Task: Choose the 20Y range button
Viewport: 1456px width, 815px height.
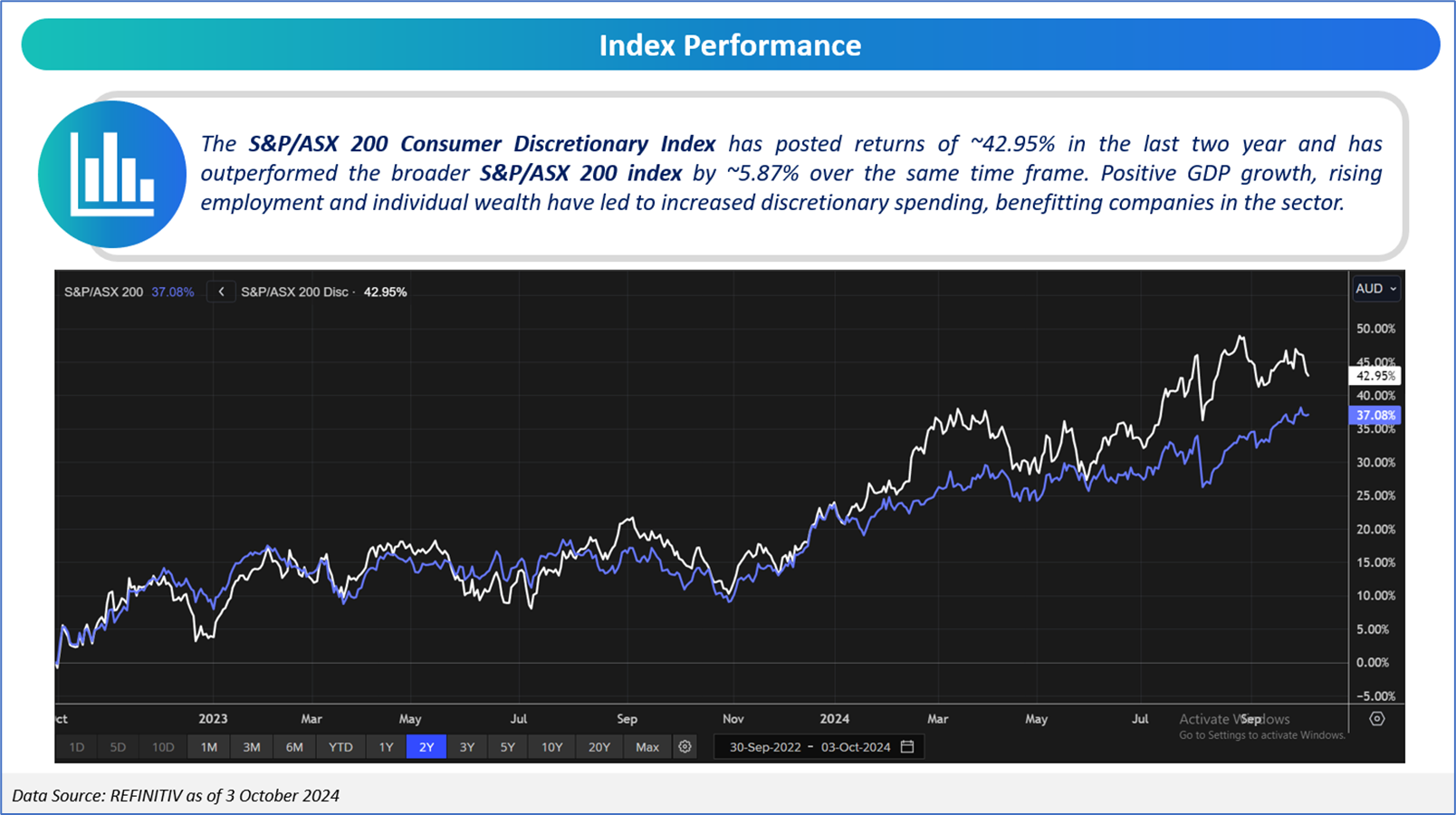Action: coord(599,747)
